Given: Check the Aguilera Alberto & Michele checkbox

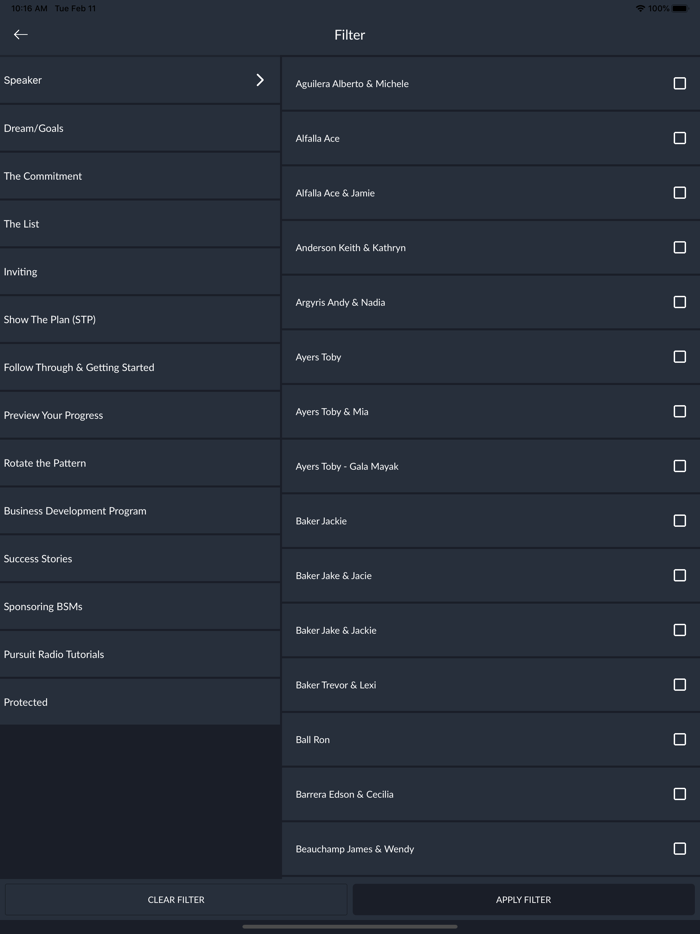Looking at the screenshot, I should click(679, 84).
